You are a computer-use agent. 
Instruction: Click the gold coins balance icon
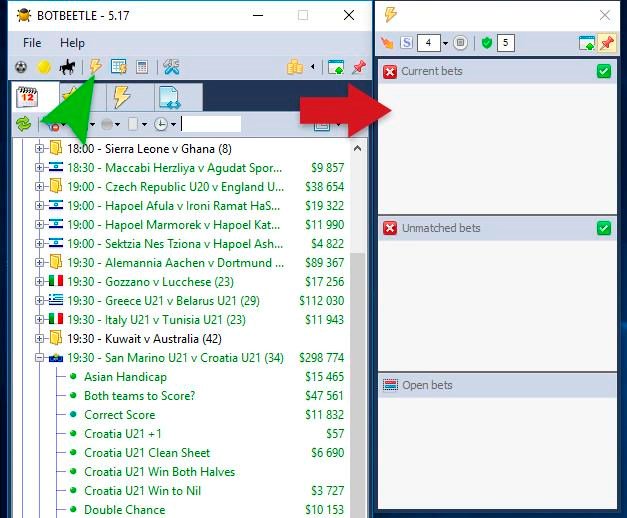coord(295,67)
